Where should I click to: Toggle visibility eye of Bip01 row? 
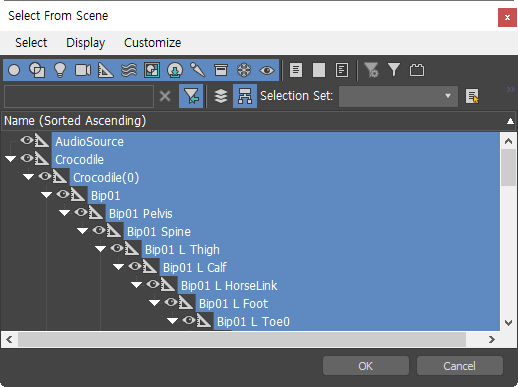coord(63,194)
